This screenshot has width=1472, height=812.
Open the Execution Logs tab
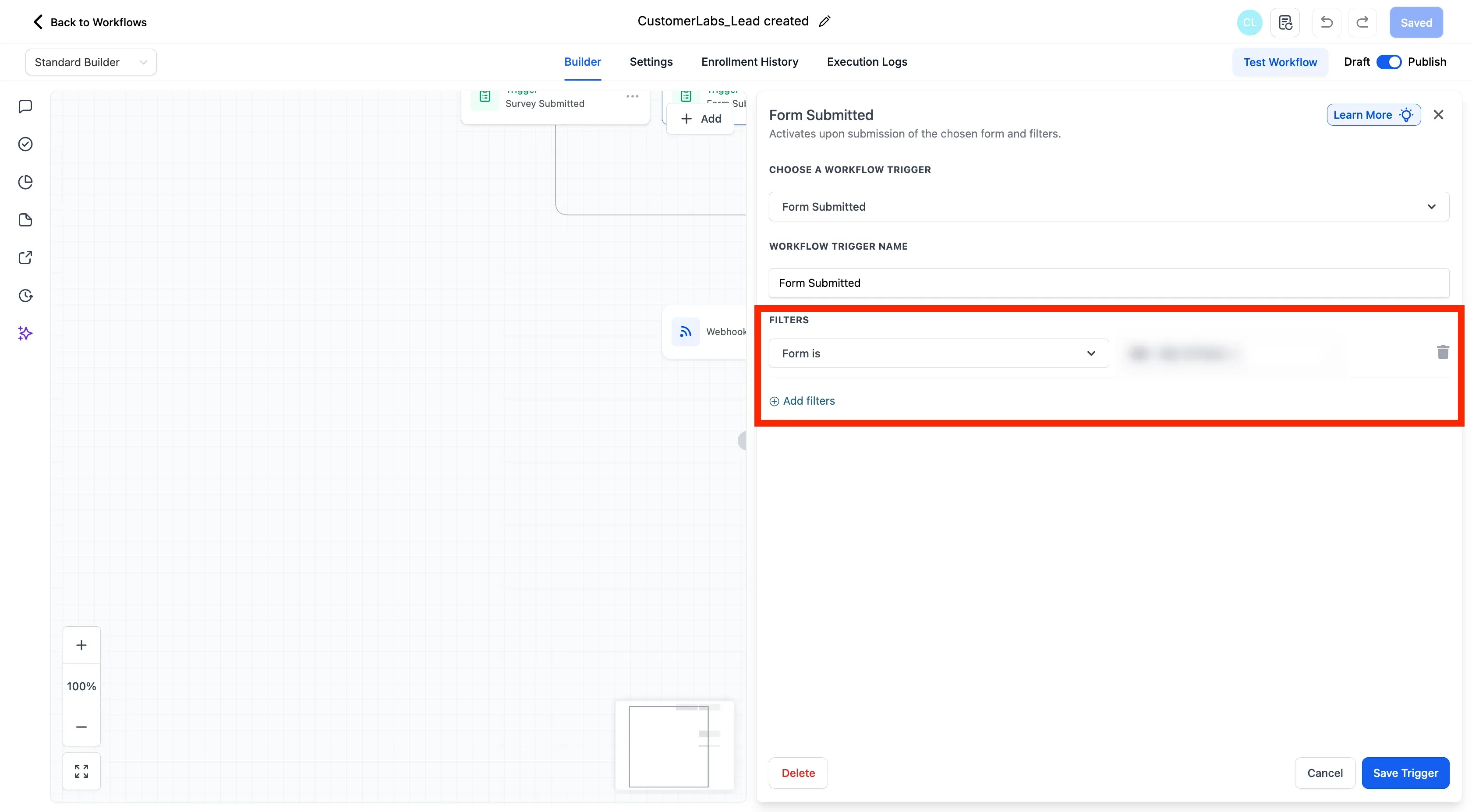867,62
